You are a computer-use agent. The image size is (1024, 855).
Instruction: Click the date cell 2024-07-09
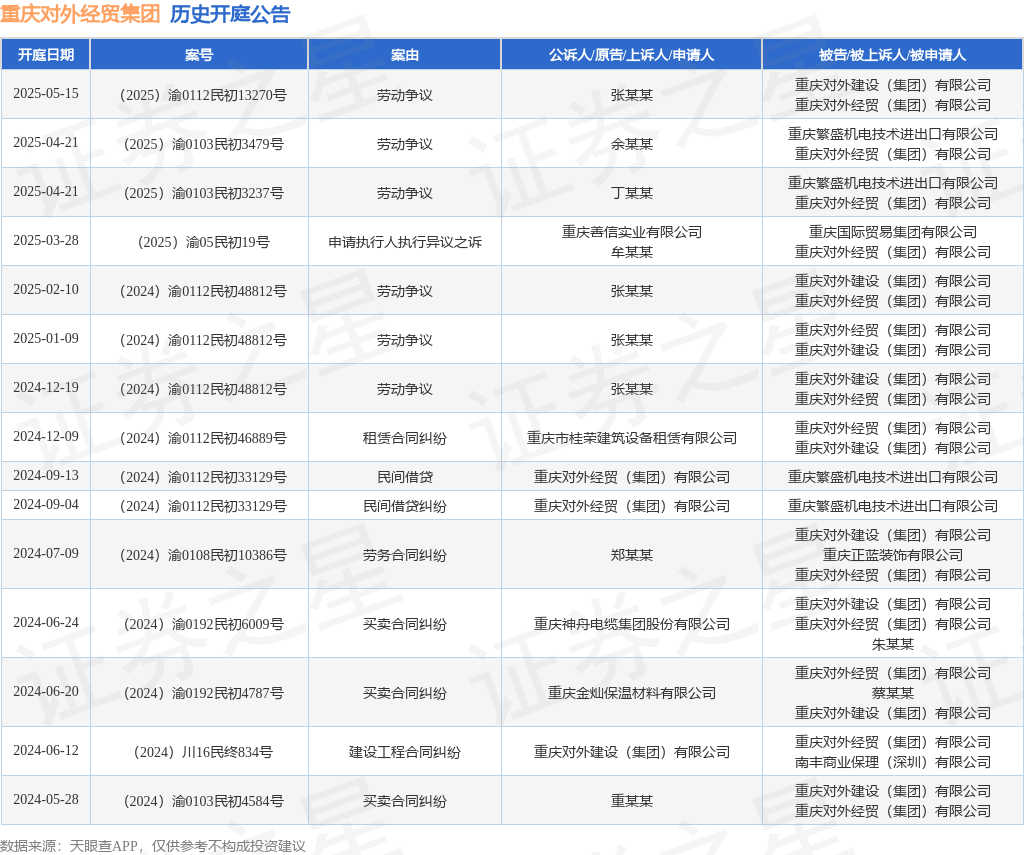point(46,553)
